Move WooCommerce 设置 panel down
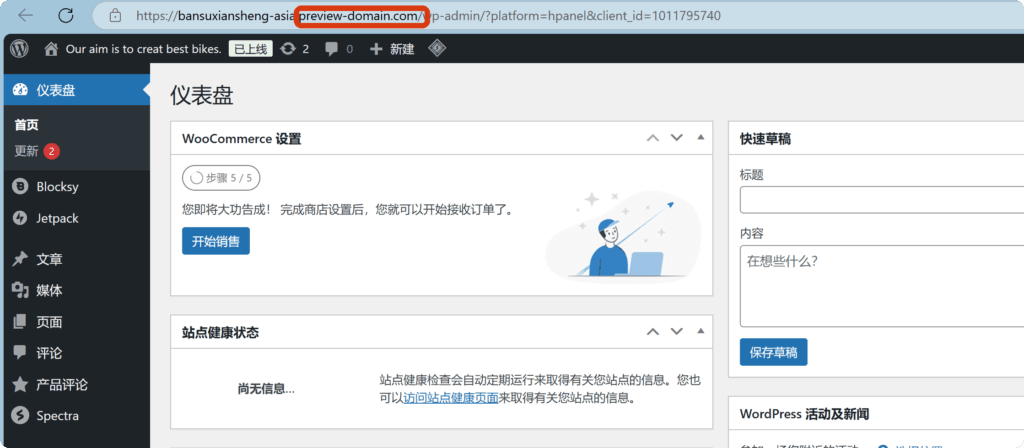The image size is (1024, 448). (x=676, y=138)
